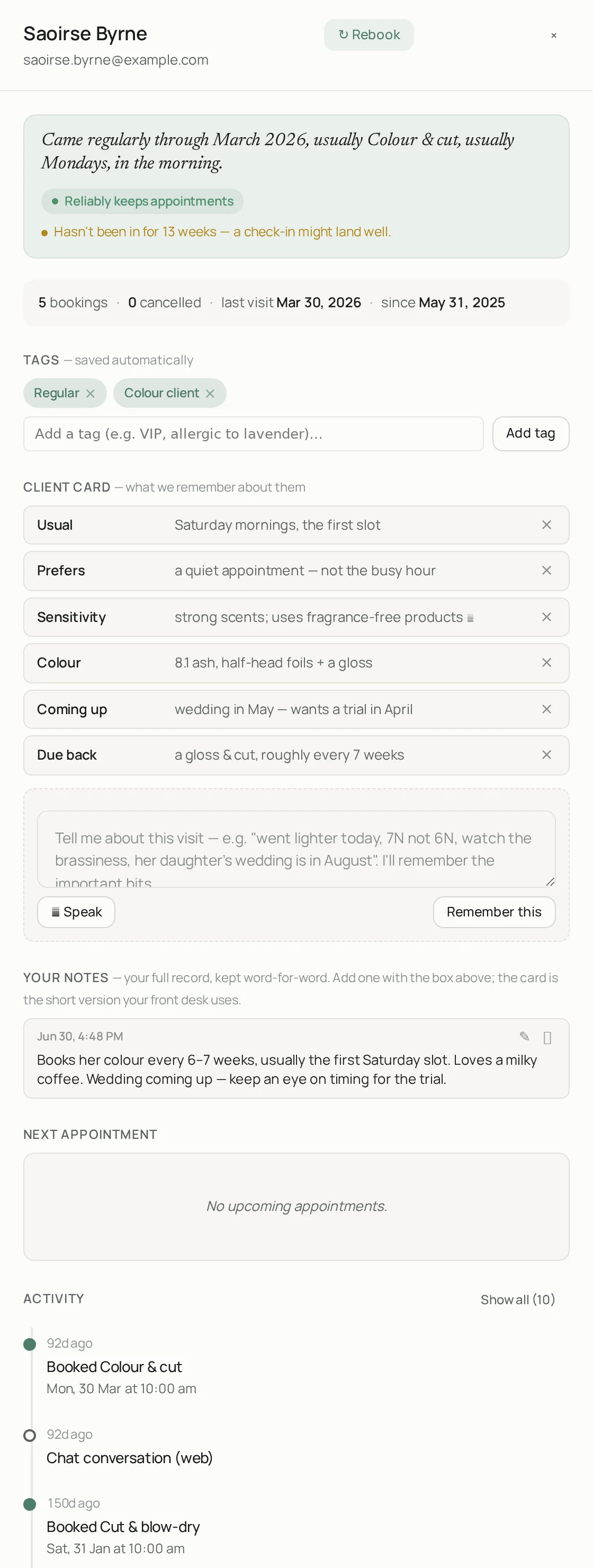Click the Speak dictation button
The height and width of the screenshot is (1568, 593).
click(x=76, y=912)
